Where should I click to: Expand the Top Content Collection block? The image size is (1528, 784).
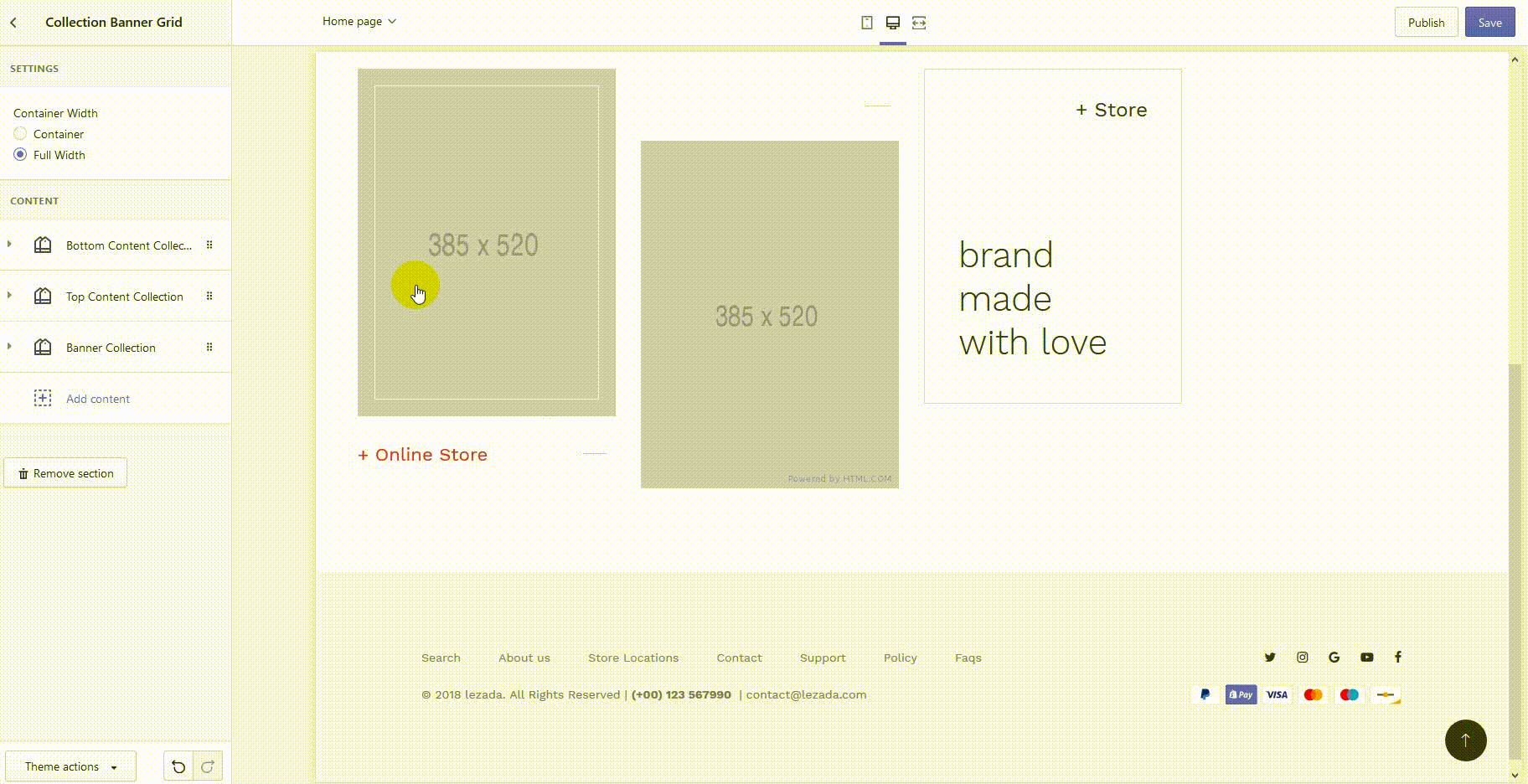(10, 296)
